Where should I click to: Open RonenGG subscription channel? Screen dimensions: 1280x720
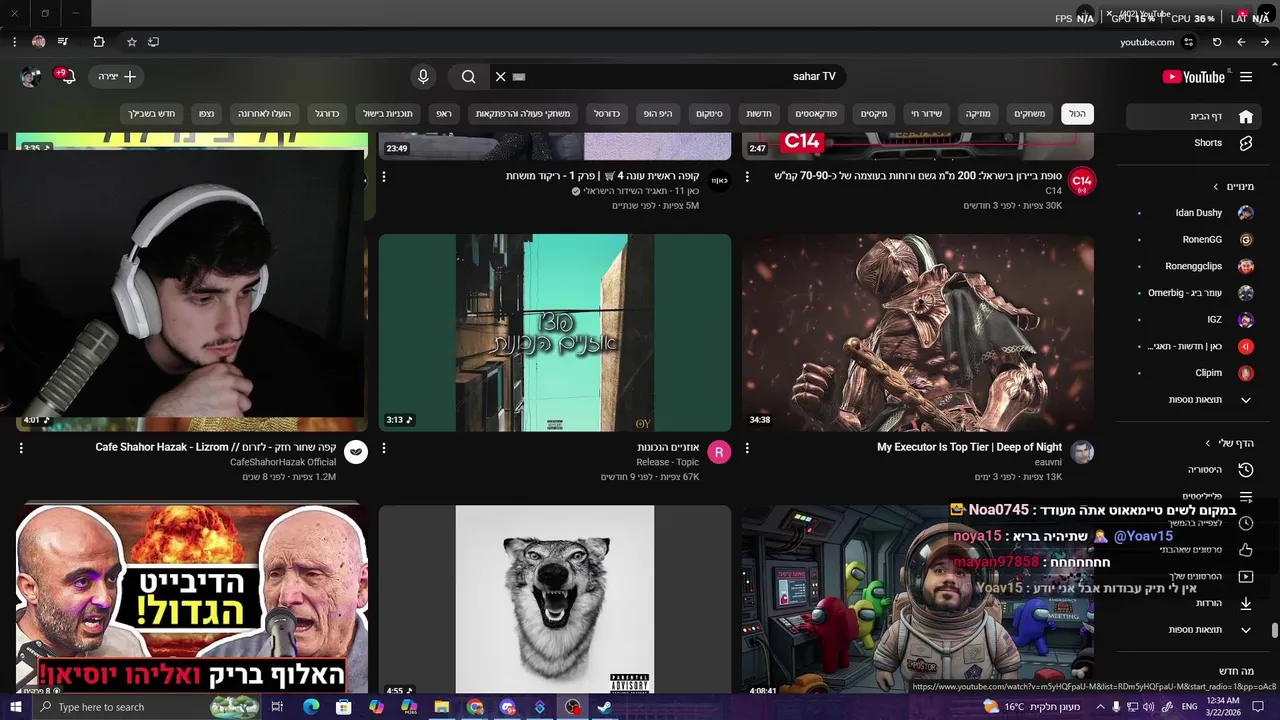coord(1195,240)
